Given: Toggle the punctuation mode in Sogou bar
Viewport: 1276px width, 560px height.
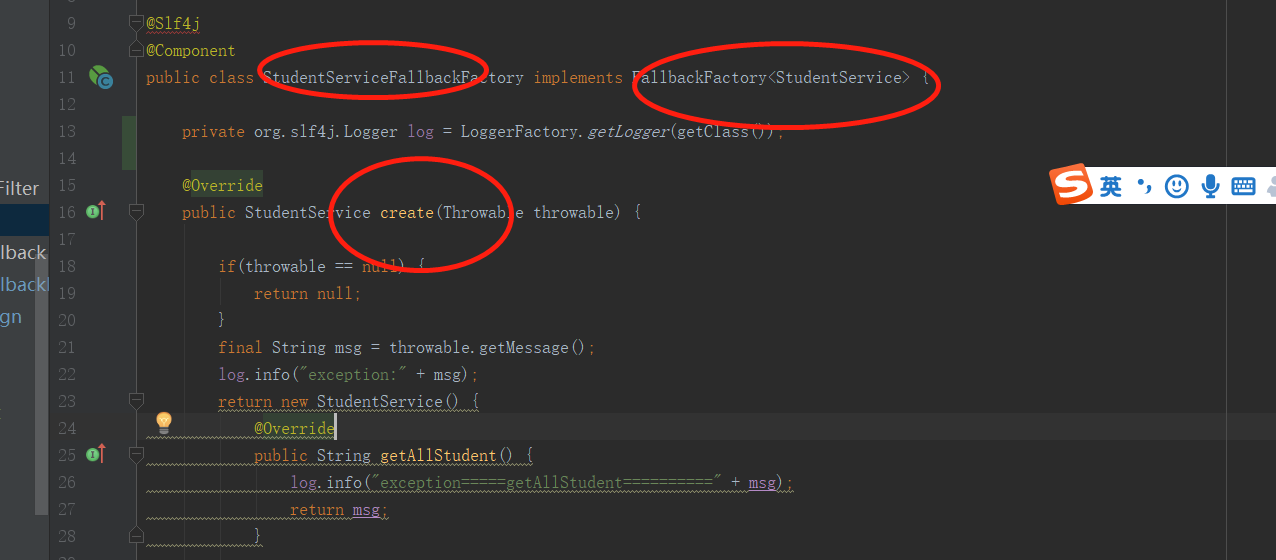Looking at the screenshot, I should (x=1144, y=186).
